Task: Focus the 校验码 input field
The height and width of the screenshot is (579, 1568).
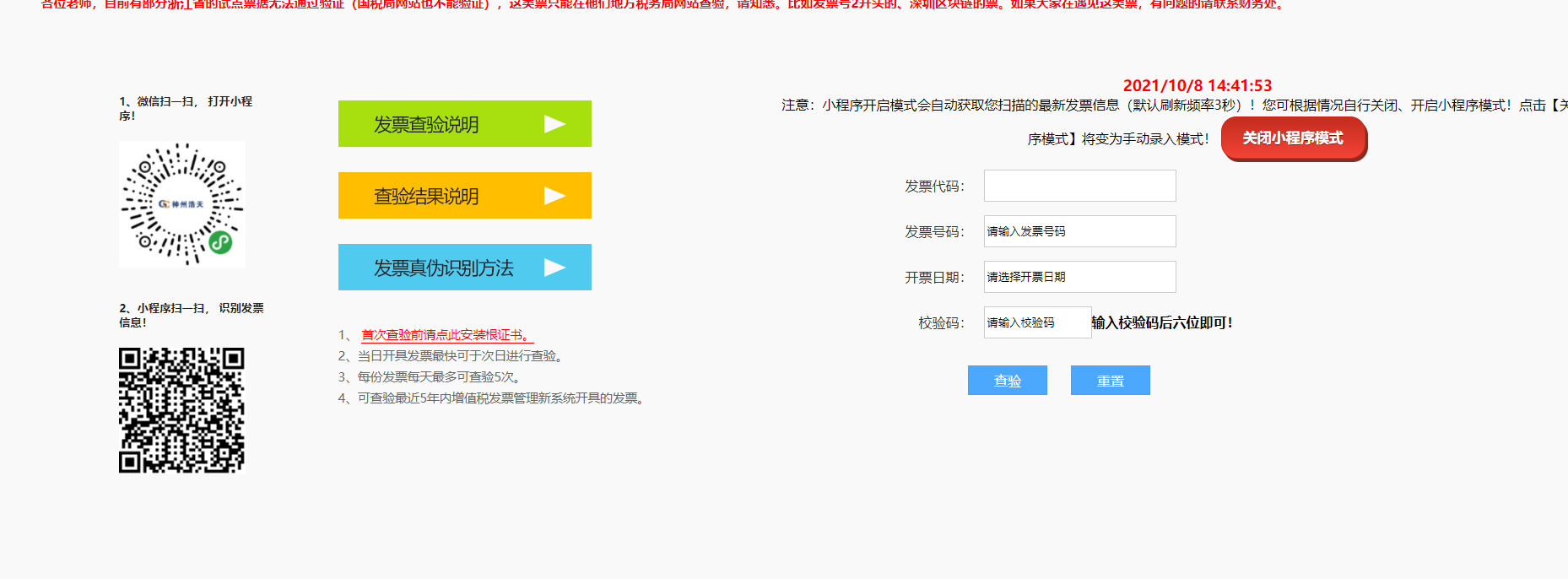Action: 1037,322
